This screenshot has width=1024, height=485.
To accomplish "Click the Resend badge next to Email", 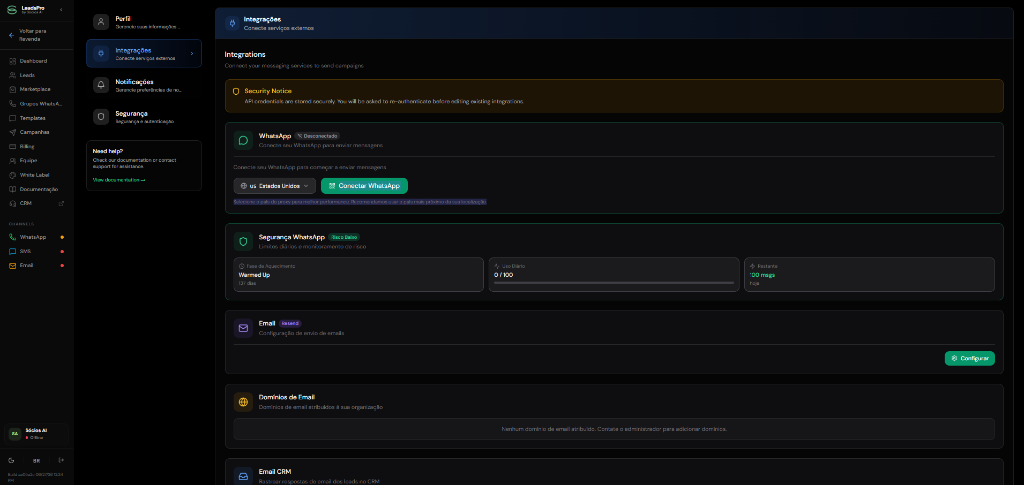I will click(290, 323).
